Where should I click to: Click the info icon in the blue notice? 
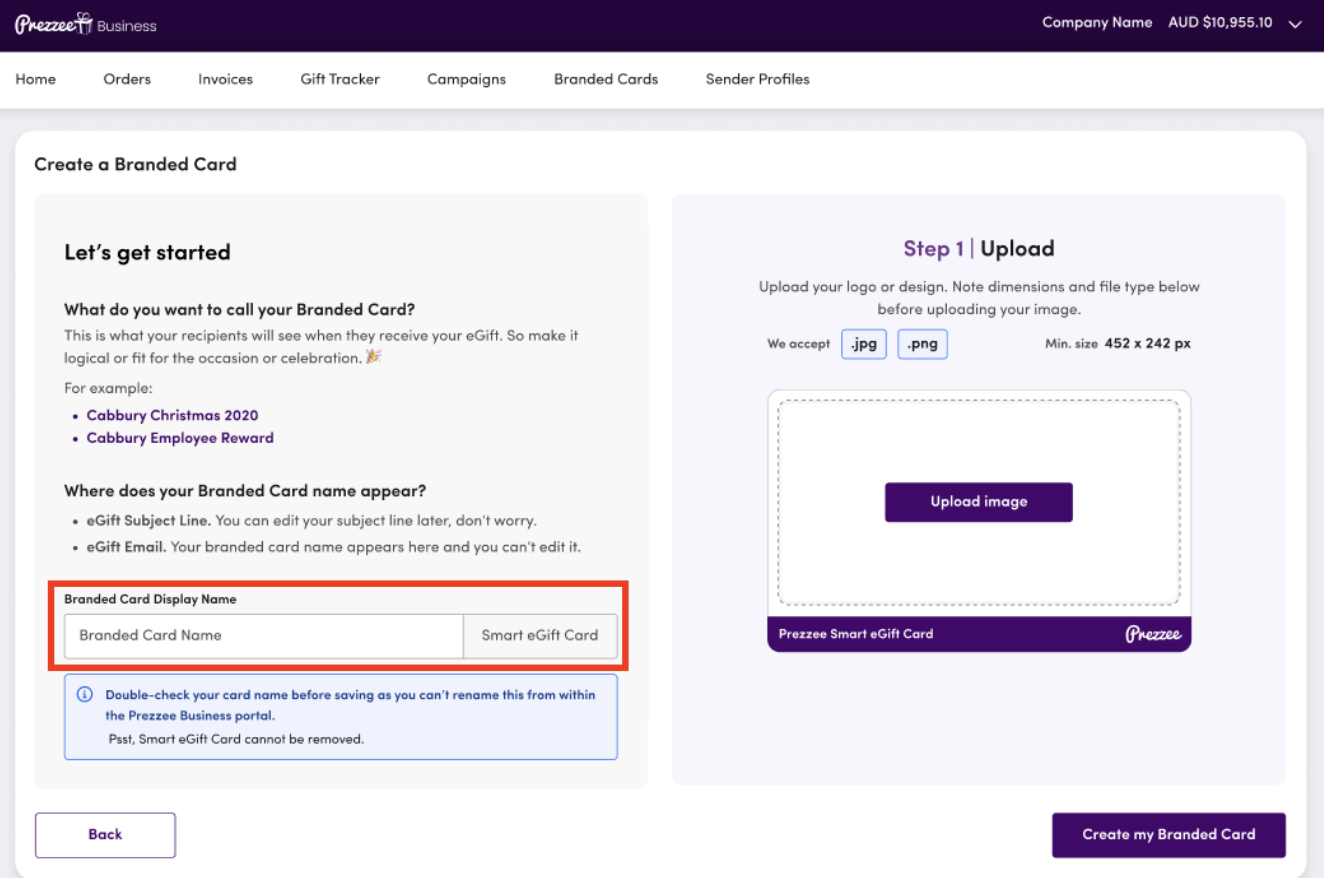coord(85,694)
